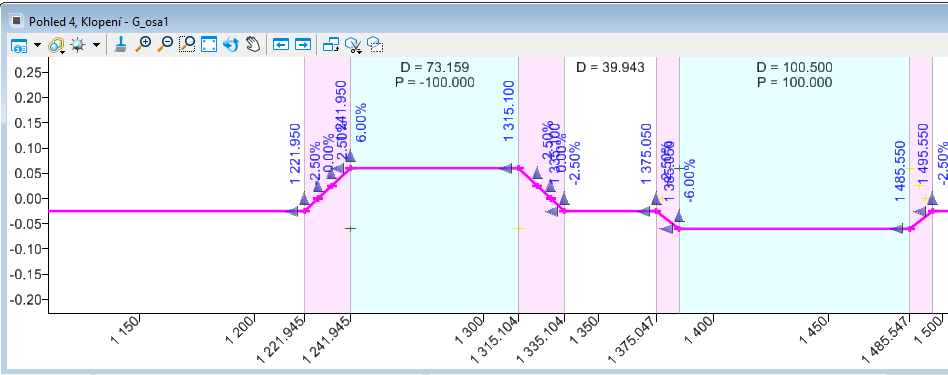Viewport: 948px width, 375px height.
Task: Click the Copy View icon
Action: coord(331,45)
